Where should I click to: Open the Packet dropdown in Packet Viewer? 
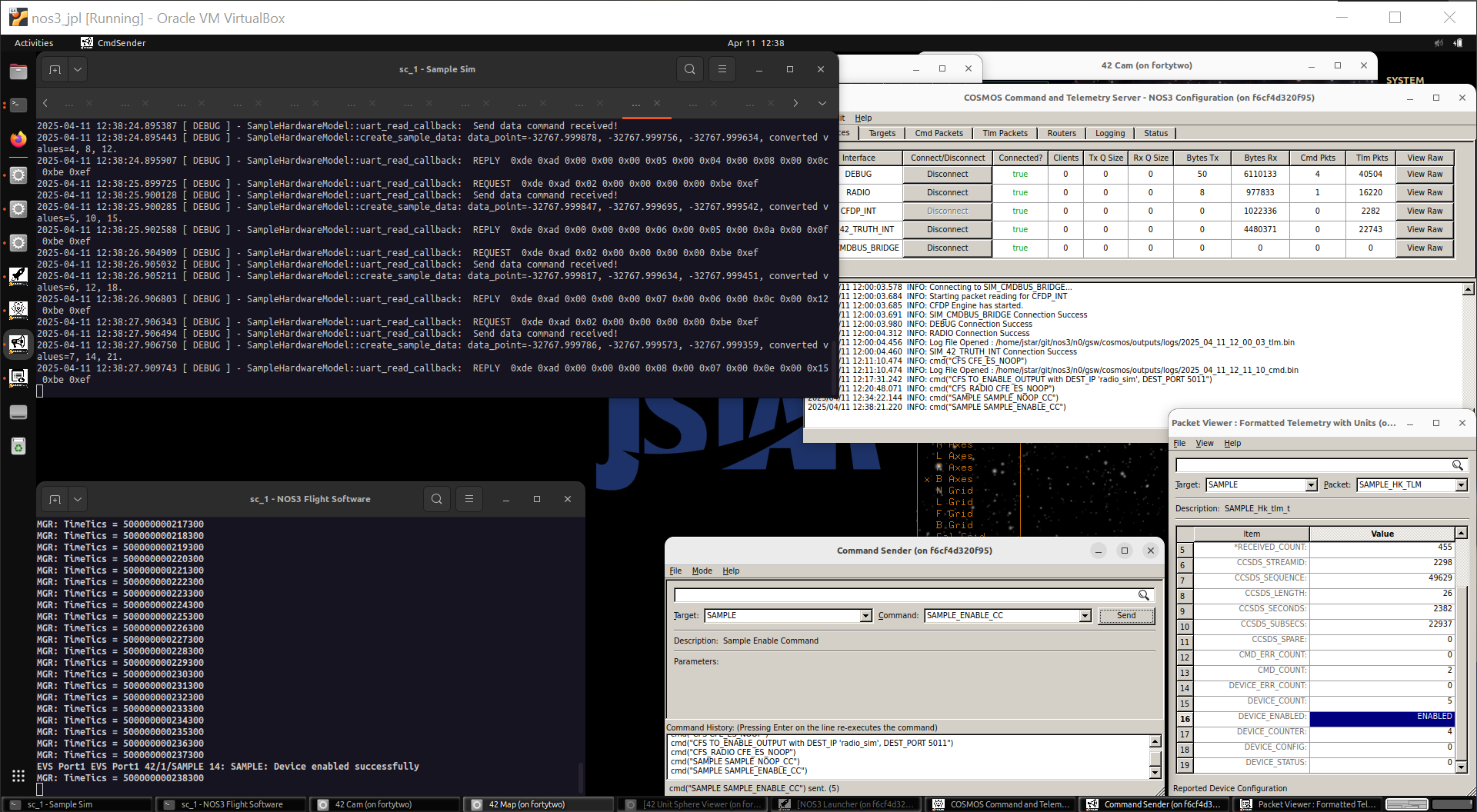(x=1461, y=485)
